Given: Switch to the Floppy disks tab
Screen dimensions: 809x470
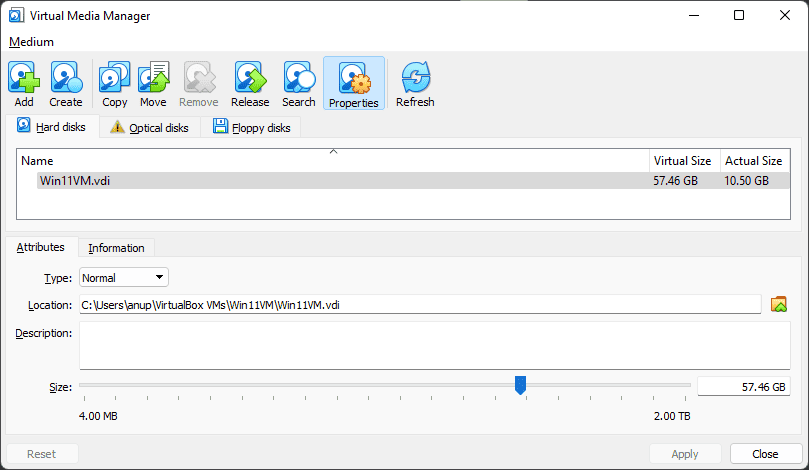Looking at the screenshot, I should tap(252, 127).
